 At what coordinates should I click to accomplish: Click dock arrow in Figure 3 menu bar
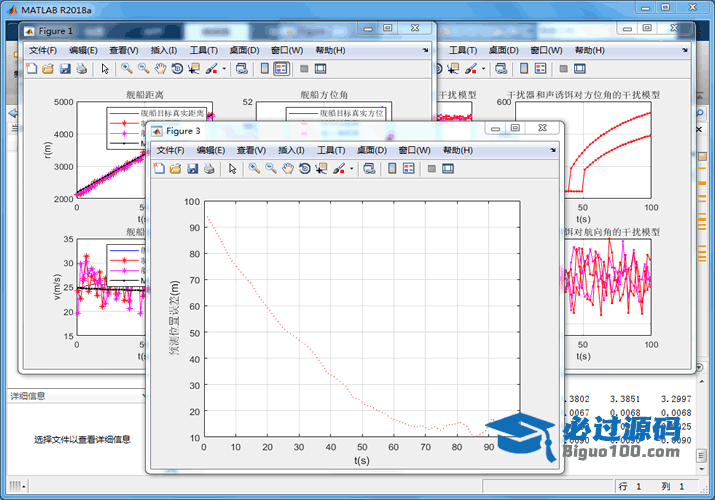[x=553, y=150]
